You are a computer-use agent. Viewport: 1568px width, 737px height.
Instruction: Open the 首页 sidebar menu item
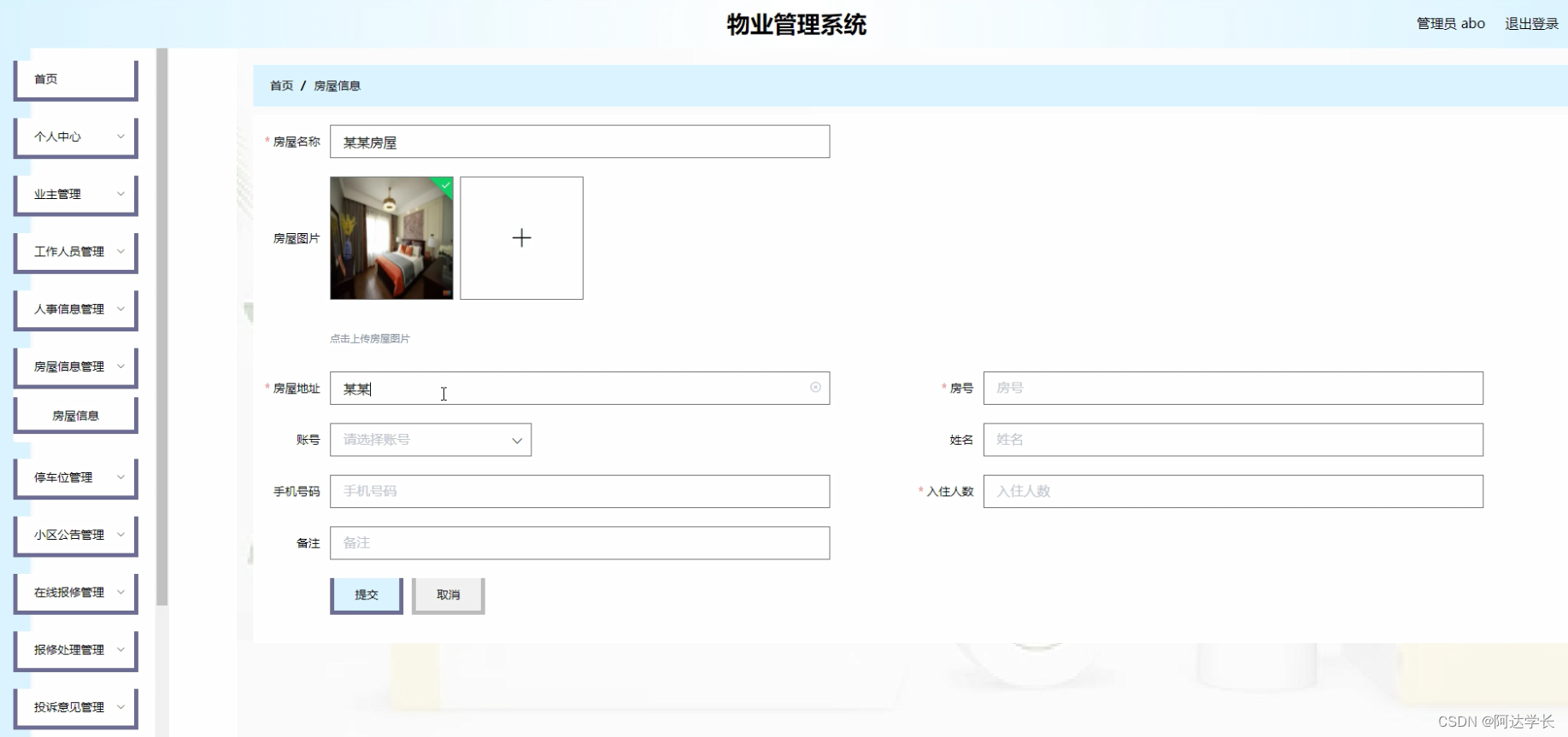tap(76, 79)
